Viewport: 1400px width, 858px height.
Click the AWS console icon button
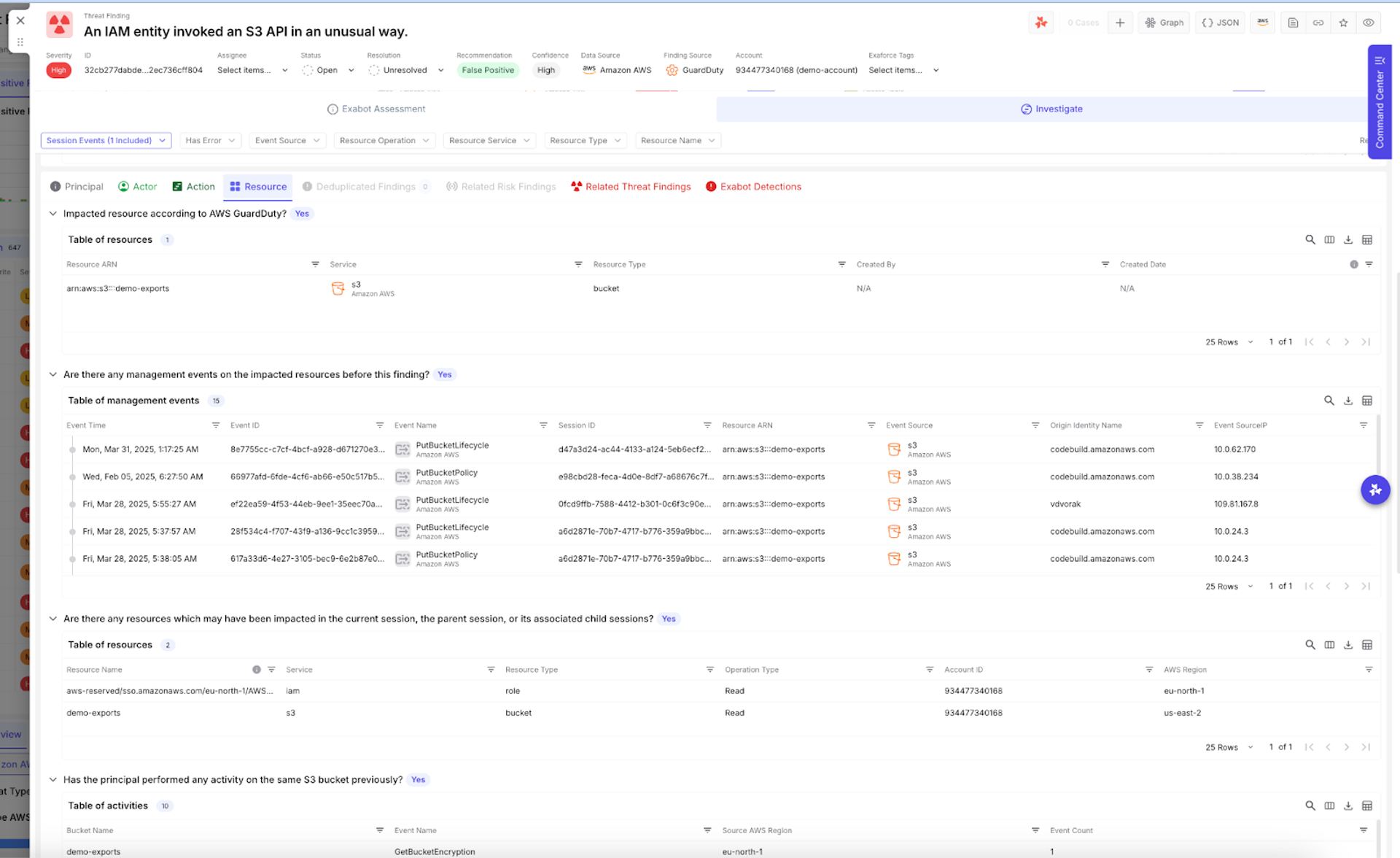pyautogui.click(x=1263, y=23)
